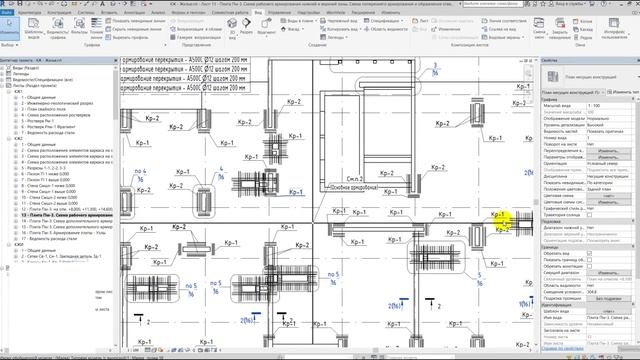The width and height of the screenshot is (640, 360).
Task: Switch to the Systems (Системы) ribbon tab
Action: point(86,13)
